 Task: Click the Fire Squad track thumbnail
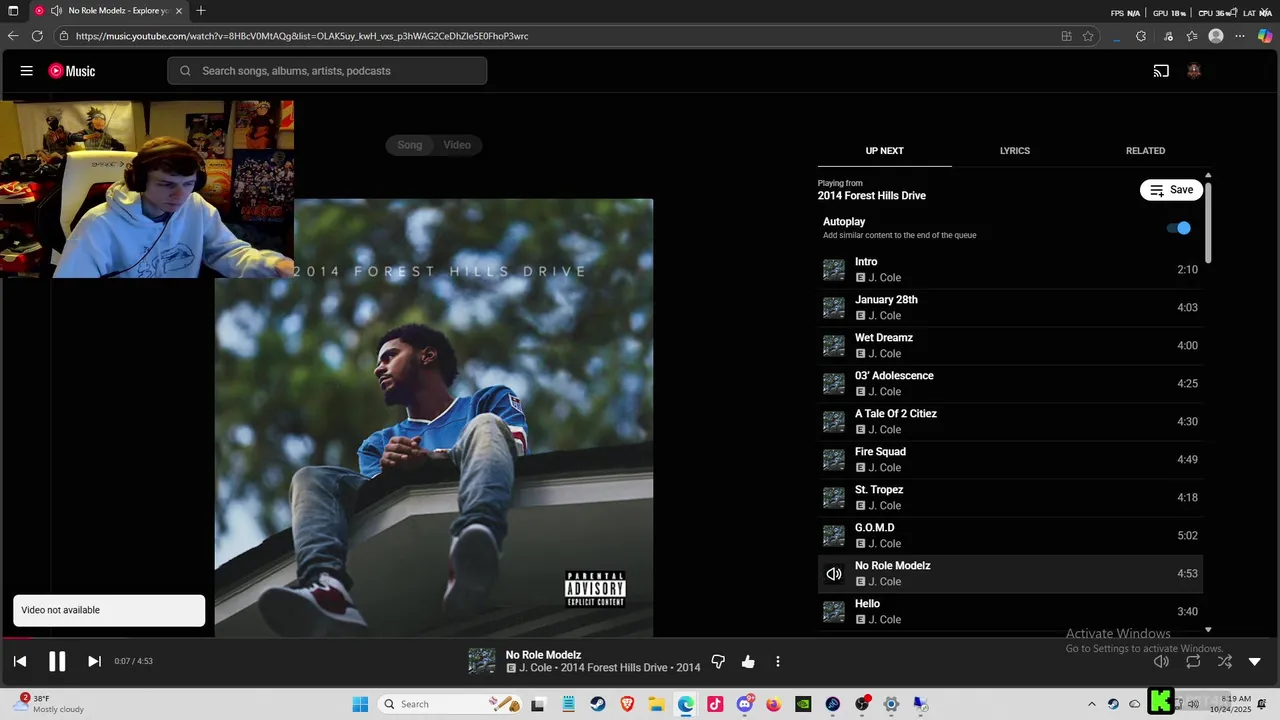pyautogui.click(x=834, y=460)
